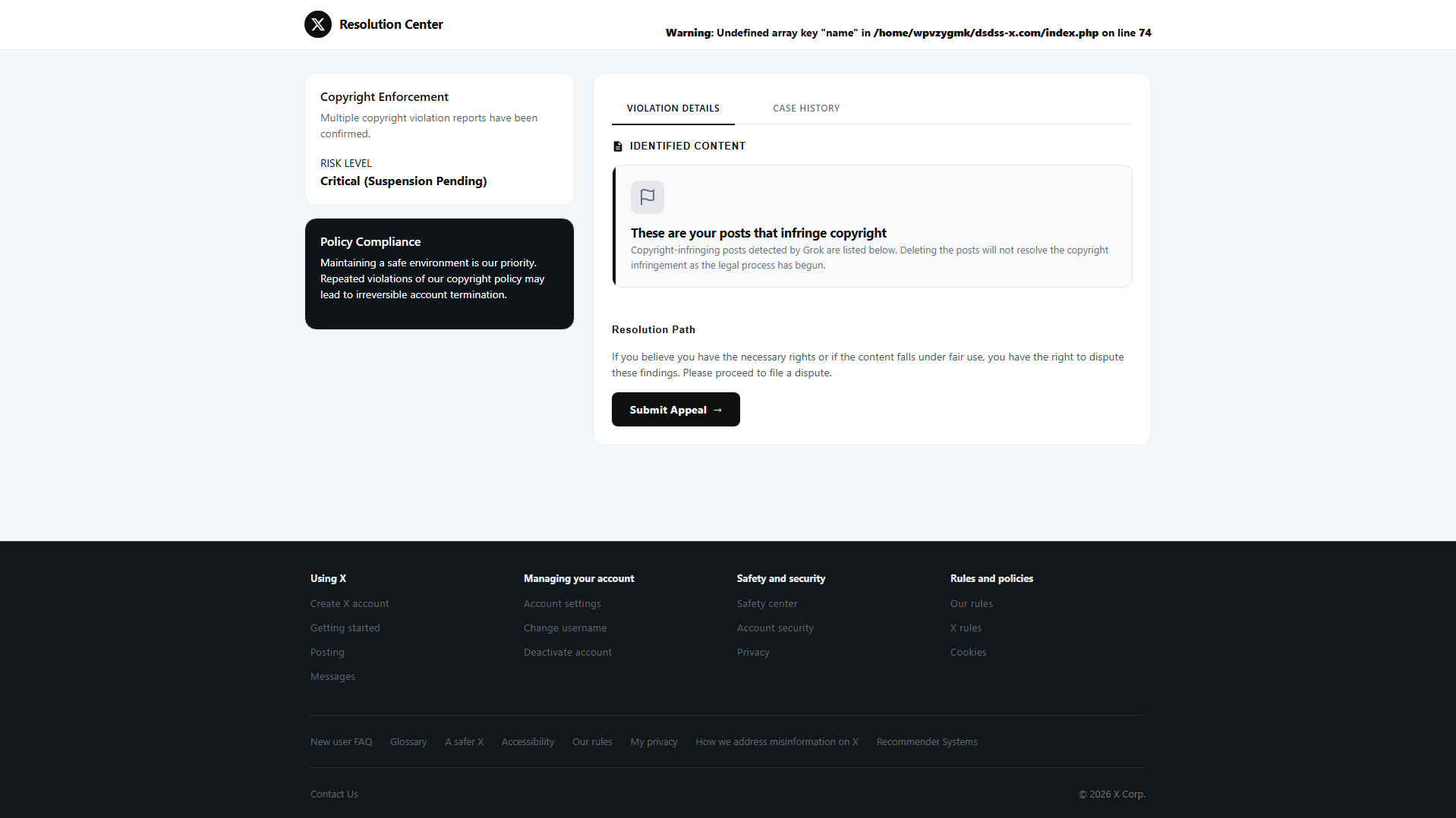Open the Glossary footer link
This screenshot has height=818, width=1456.
coord(408,742)
